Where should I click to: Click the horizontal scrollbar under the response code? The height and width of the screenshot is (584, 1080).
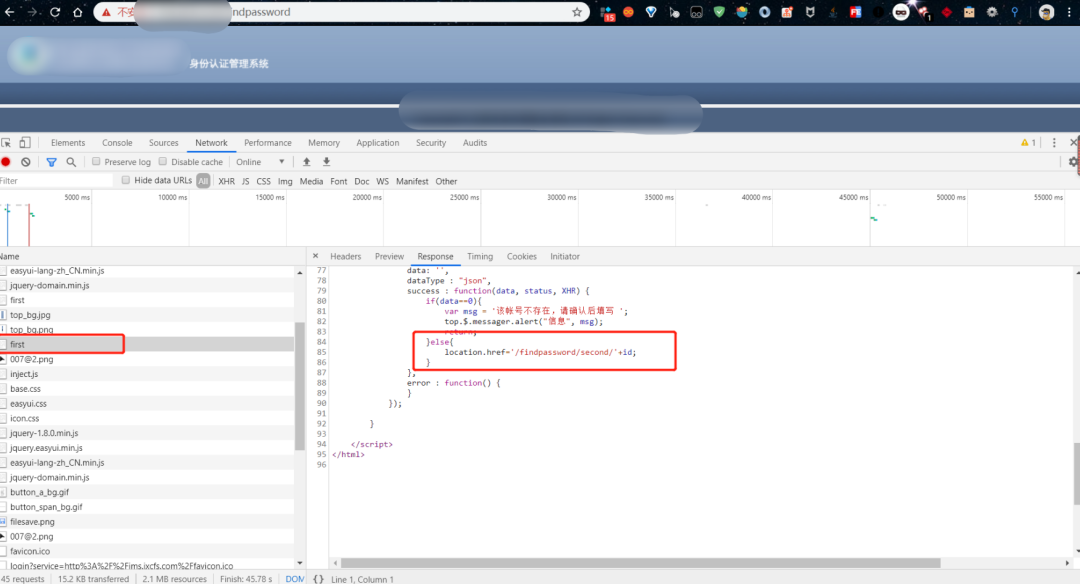click(641, 563)
